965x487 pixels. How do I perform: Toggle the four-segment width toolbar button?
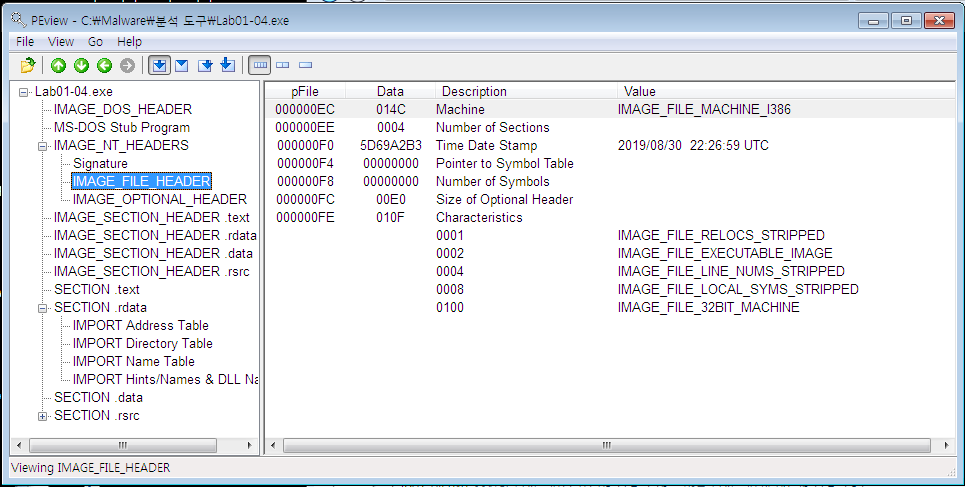click(x=260, y=65)
